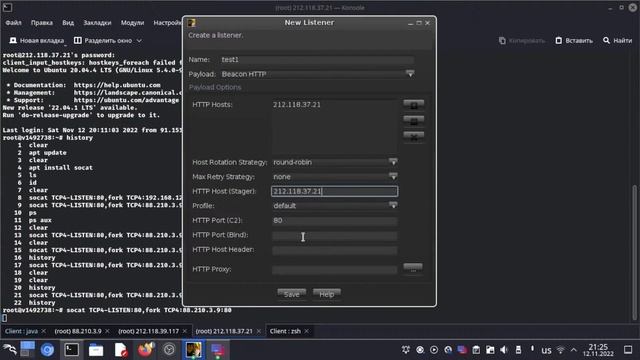Click Вставить paste button in Konsole toolbar
Viewport: 640px width, 360px height.
[x=574, y=40]
